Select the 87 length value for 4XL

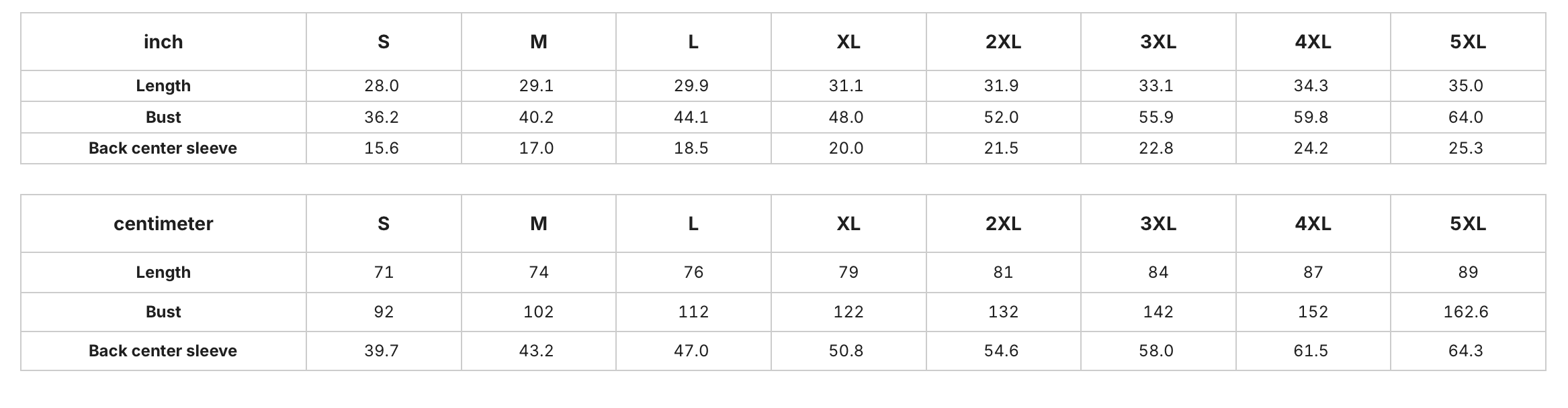tap(1313, 272)
